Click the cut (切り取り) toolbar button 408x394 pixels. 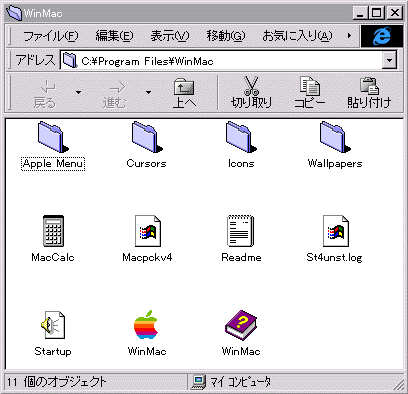click(x=251, y=92)
